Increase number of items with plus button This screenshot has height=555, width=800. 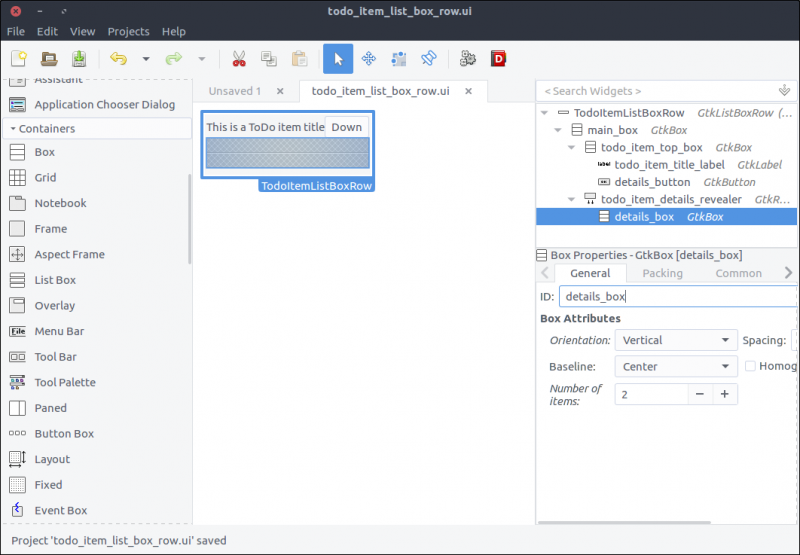[x=725, y=394]
